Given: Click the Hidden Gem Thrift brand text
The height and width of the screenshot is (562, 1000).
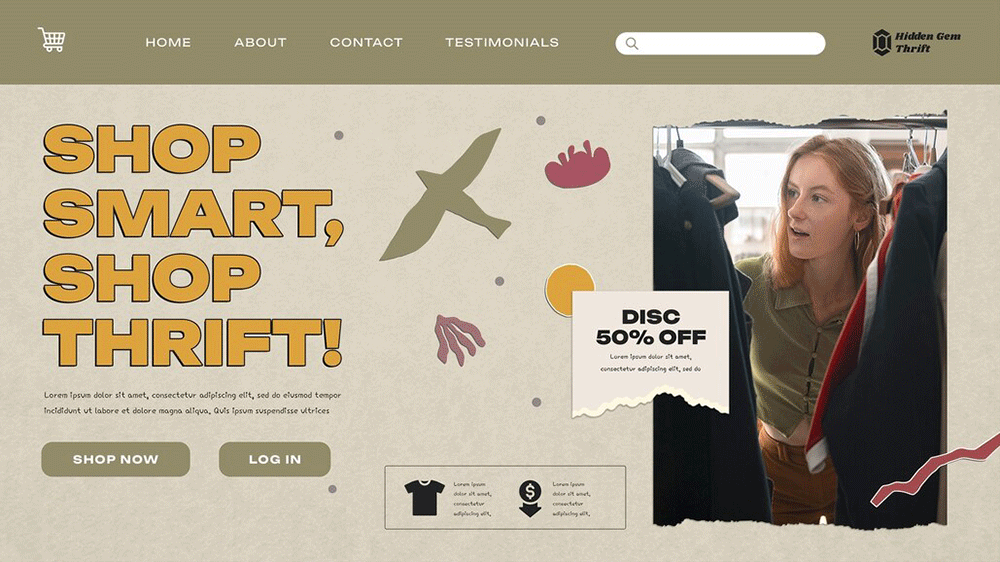Looking at the screenshot, I should coord(927,42).
